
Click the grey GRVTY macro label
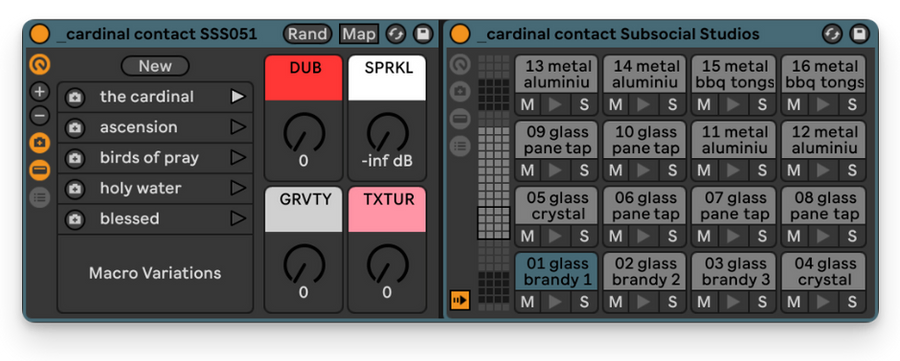tap(304, 209)
